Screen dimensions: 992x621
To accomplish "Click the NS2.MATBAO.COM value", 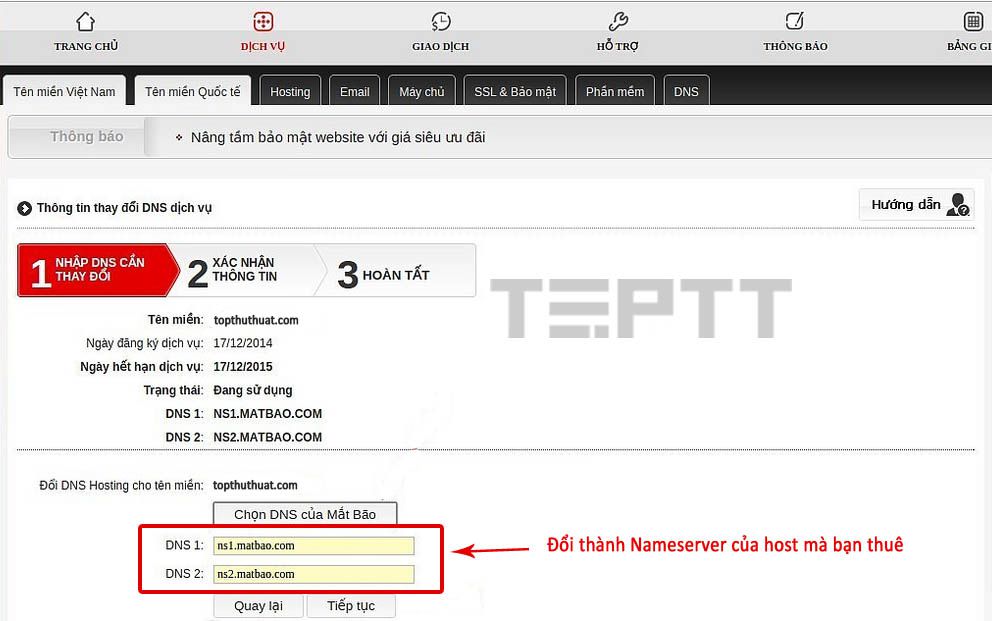I will pyautogui.click(x=268, y=437).
